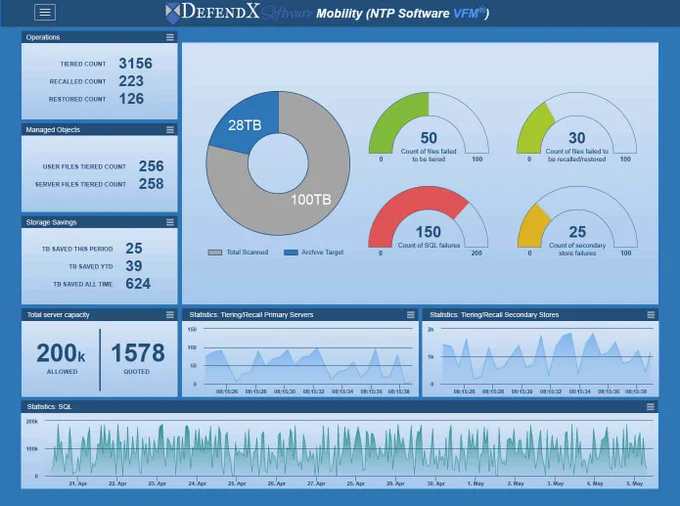The height and width of the screenshot is (506, 680).
Task: Click the TB Saved This Period value 25
Action: tap(134, 248)
